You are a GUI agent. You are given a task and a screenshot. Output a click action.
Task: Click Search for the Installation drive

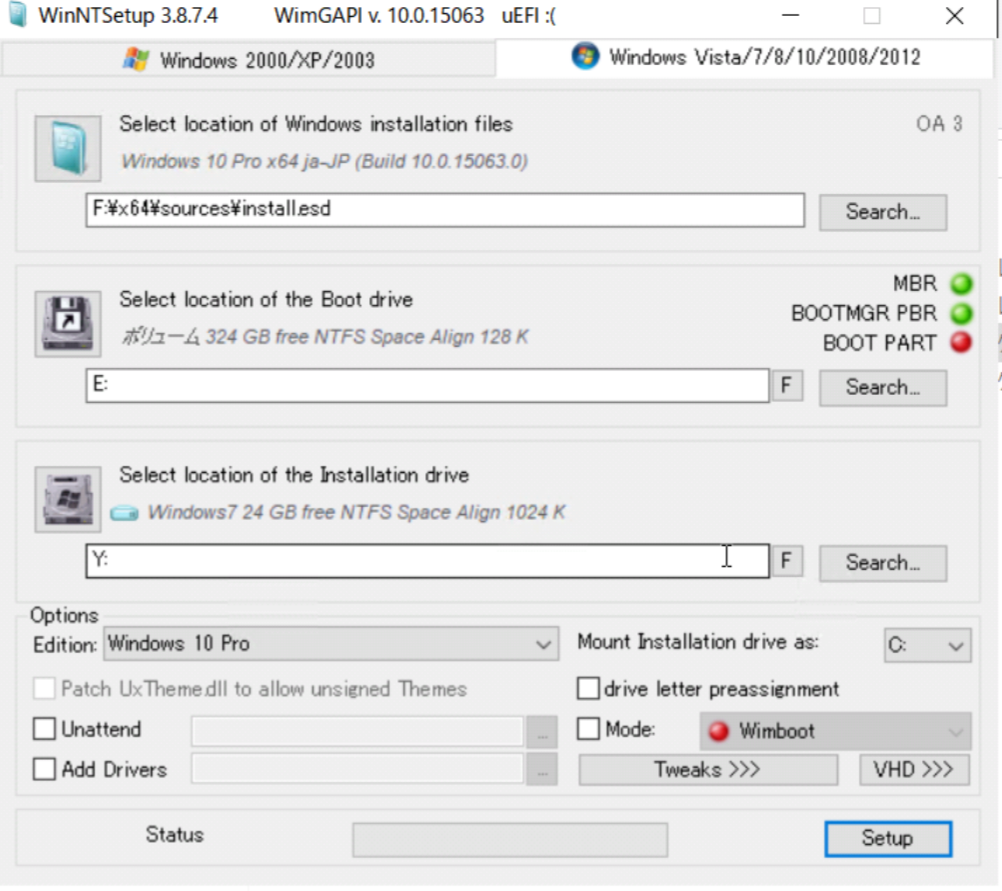pyautogui.click(x=883, y=563)
